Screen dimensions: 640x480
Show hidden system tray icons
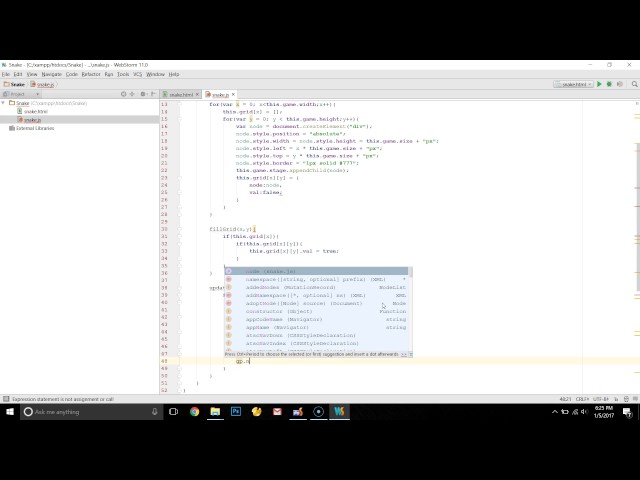click(554, 412)
